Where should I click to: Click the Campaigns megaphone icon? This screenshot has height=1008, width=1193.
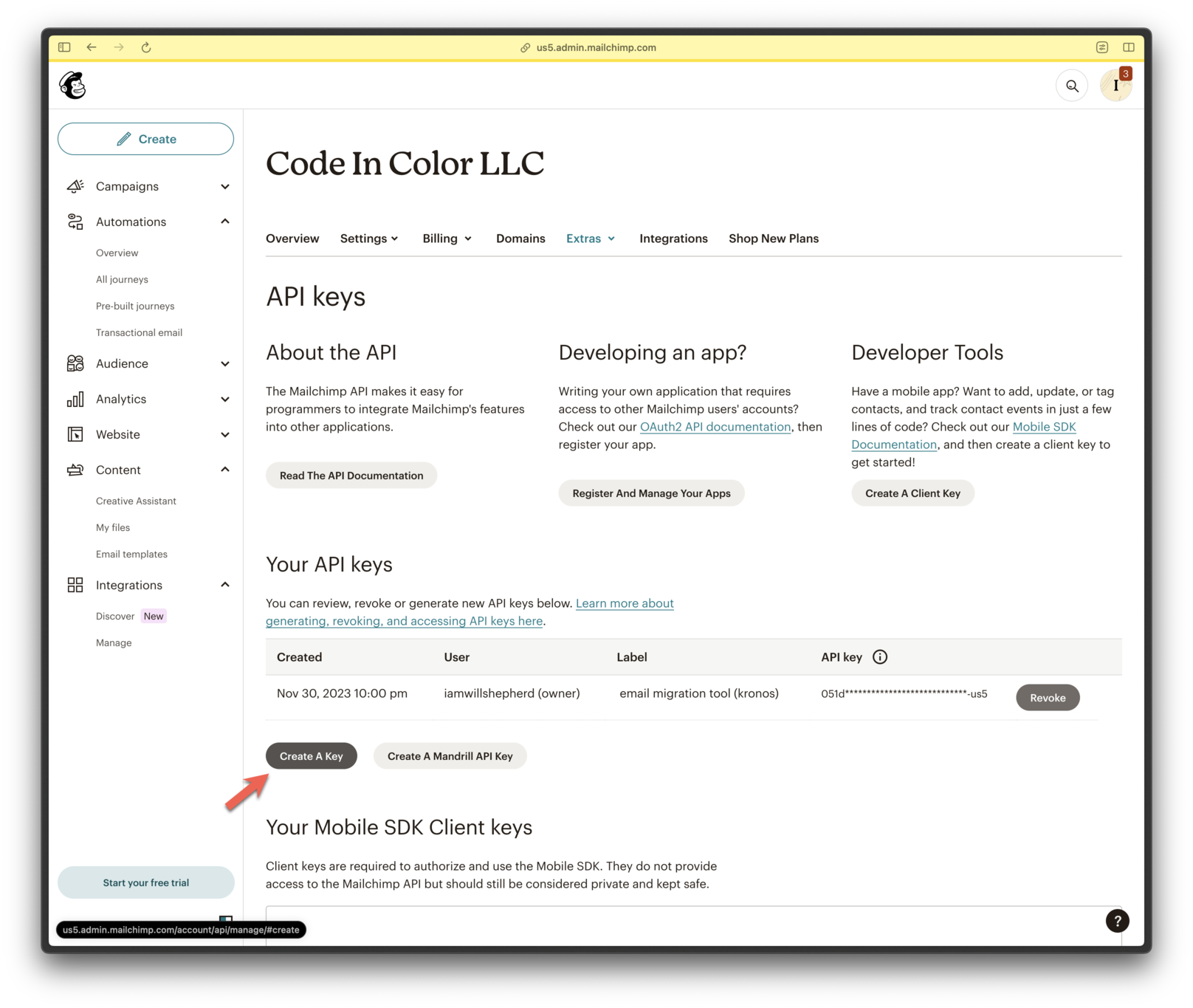pos(75,186)
